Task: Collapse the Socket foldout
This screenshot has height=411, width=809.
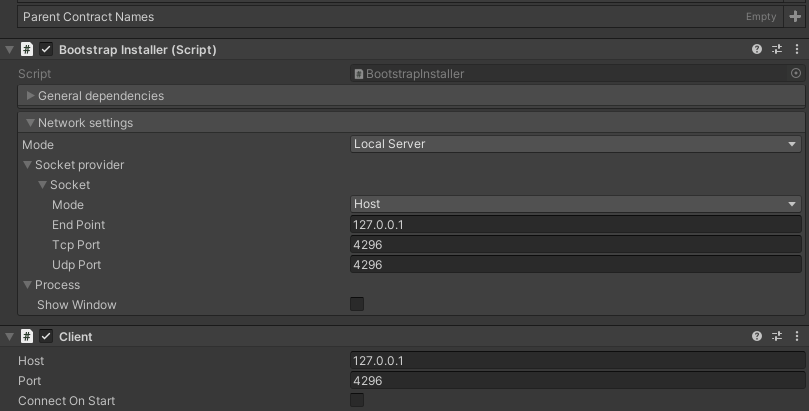Action: point(43,185)
